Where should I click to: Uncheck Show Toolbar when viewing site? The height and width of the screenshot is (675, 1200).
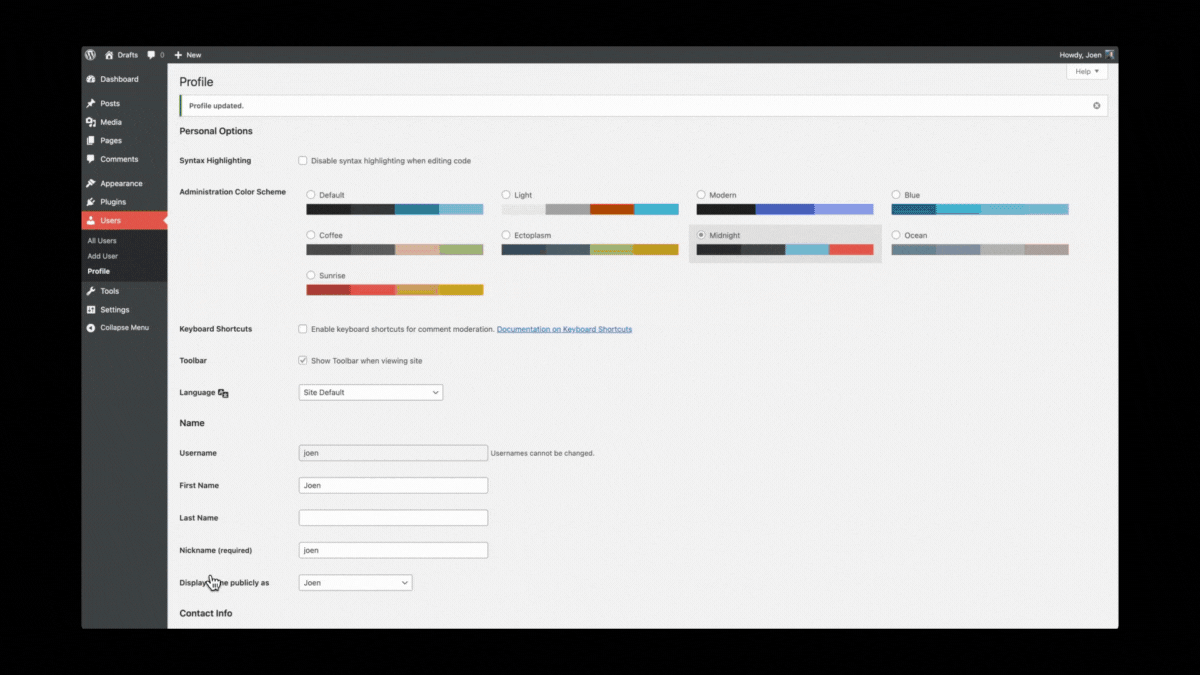pos(303,361)
